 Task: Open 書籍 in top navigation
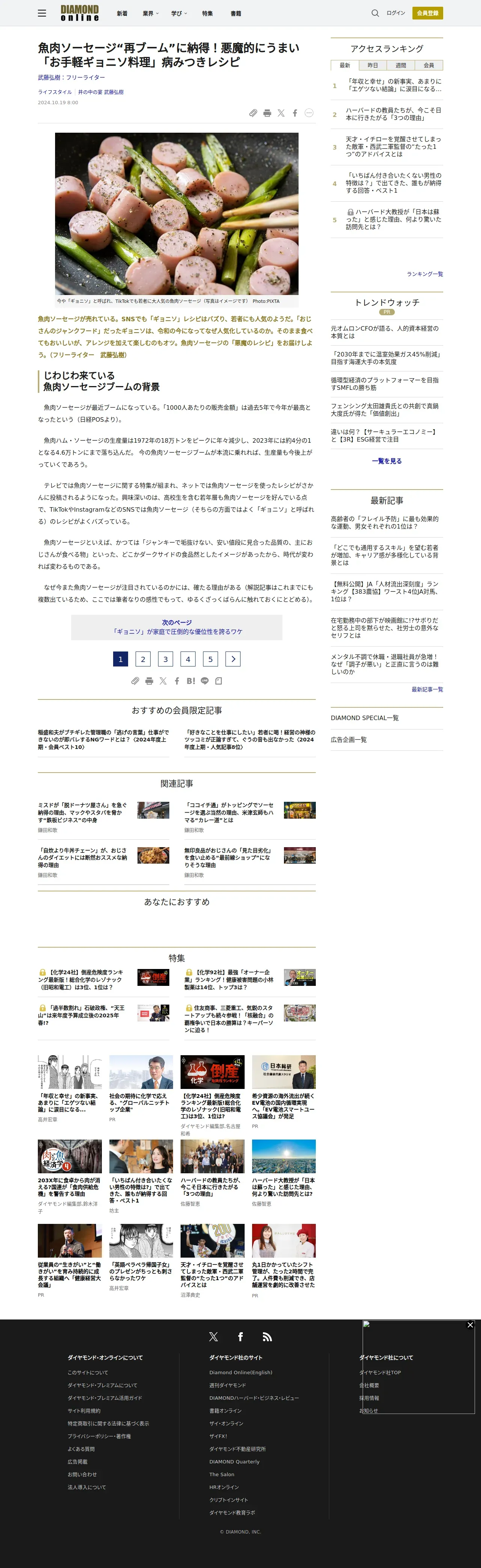click(x=236, y=13)
